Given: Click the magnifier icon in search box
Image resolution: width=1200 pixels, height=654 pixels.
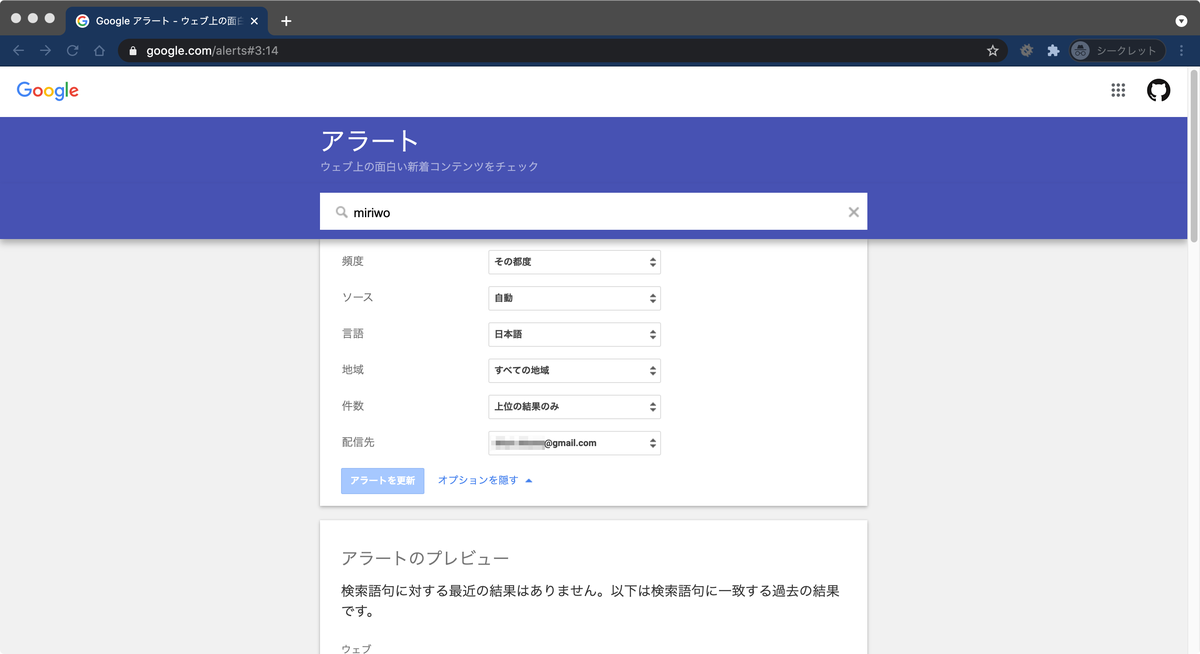Looking at the screenshot, I should [341, 212].
